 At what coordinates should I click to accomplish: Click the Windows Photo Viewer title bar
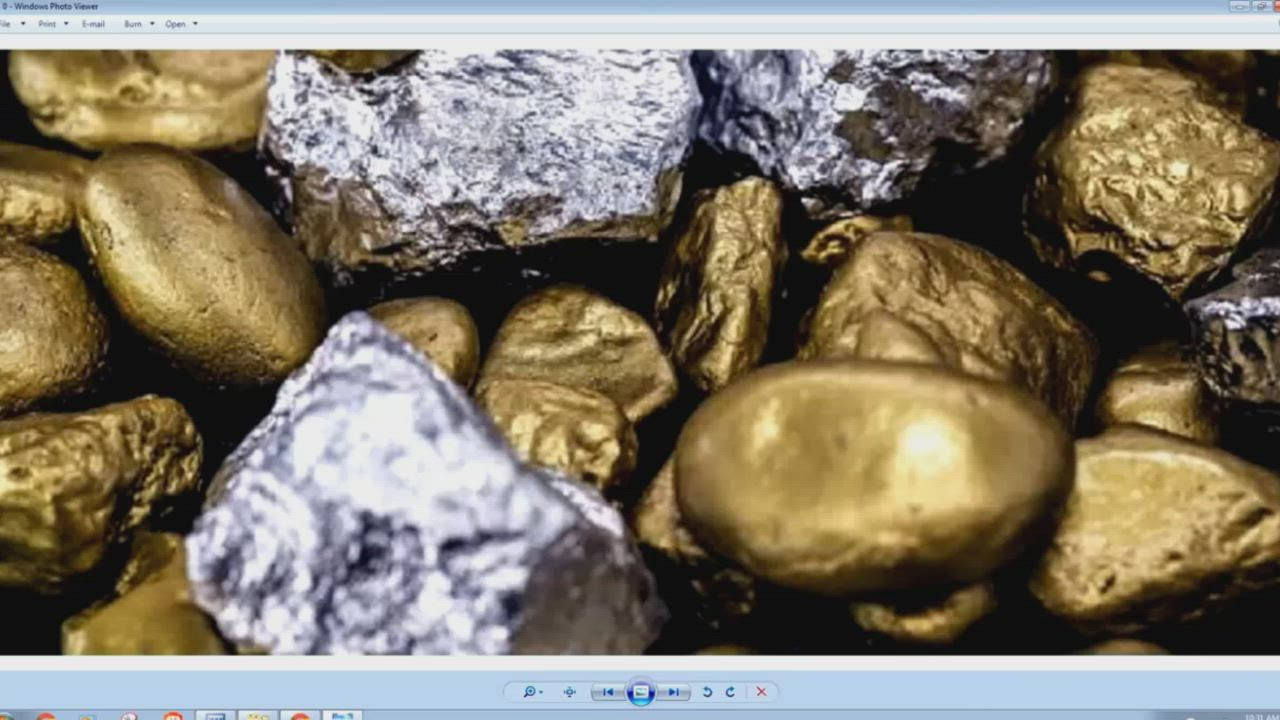click(x=600, y=6)
